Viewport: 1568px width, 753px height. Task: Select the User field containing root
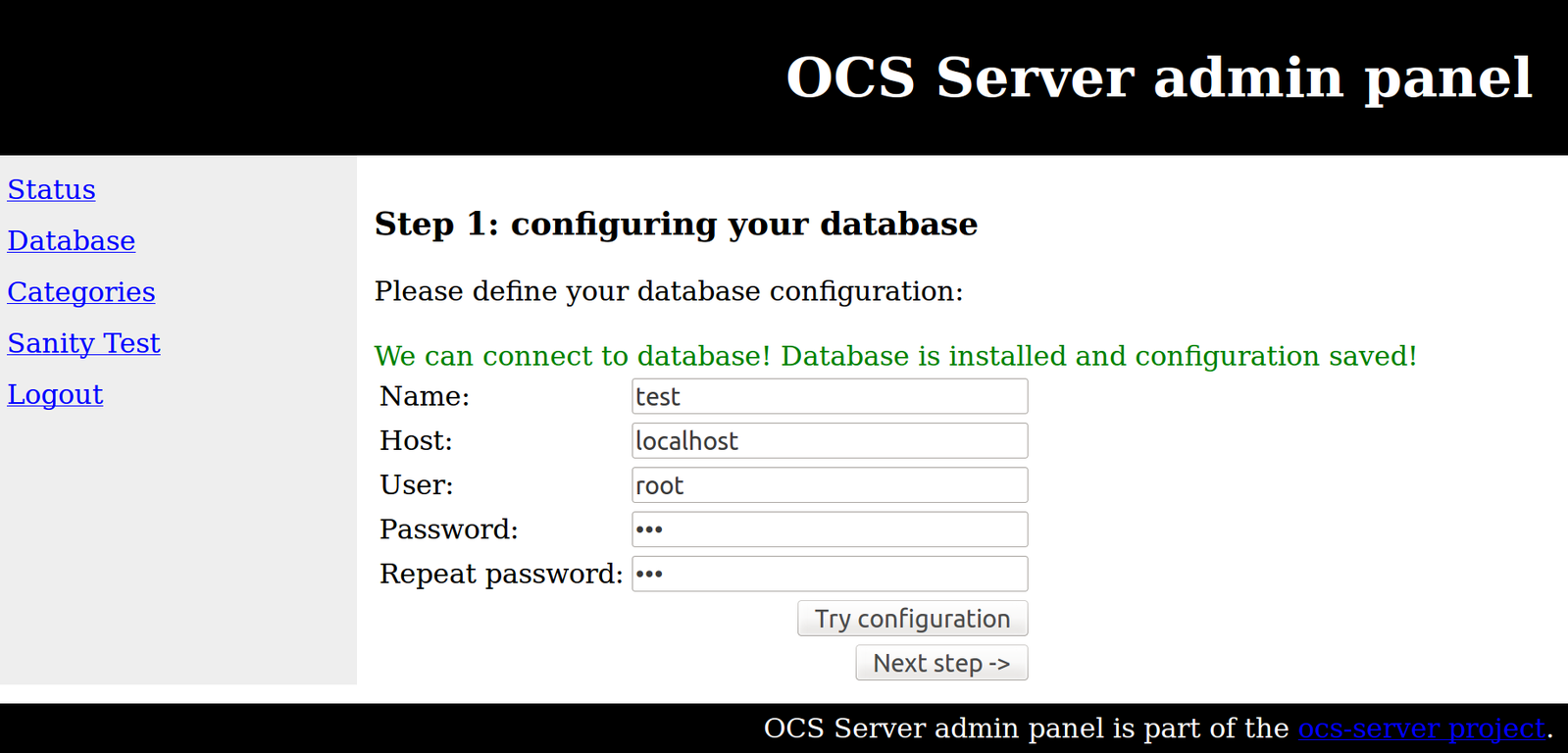point(830,485)
